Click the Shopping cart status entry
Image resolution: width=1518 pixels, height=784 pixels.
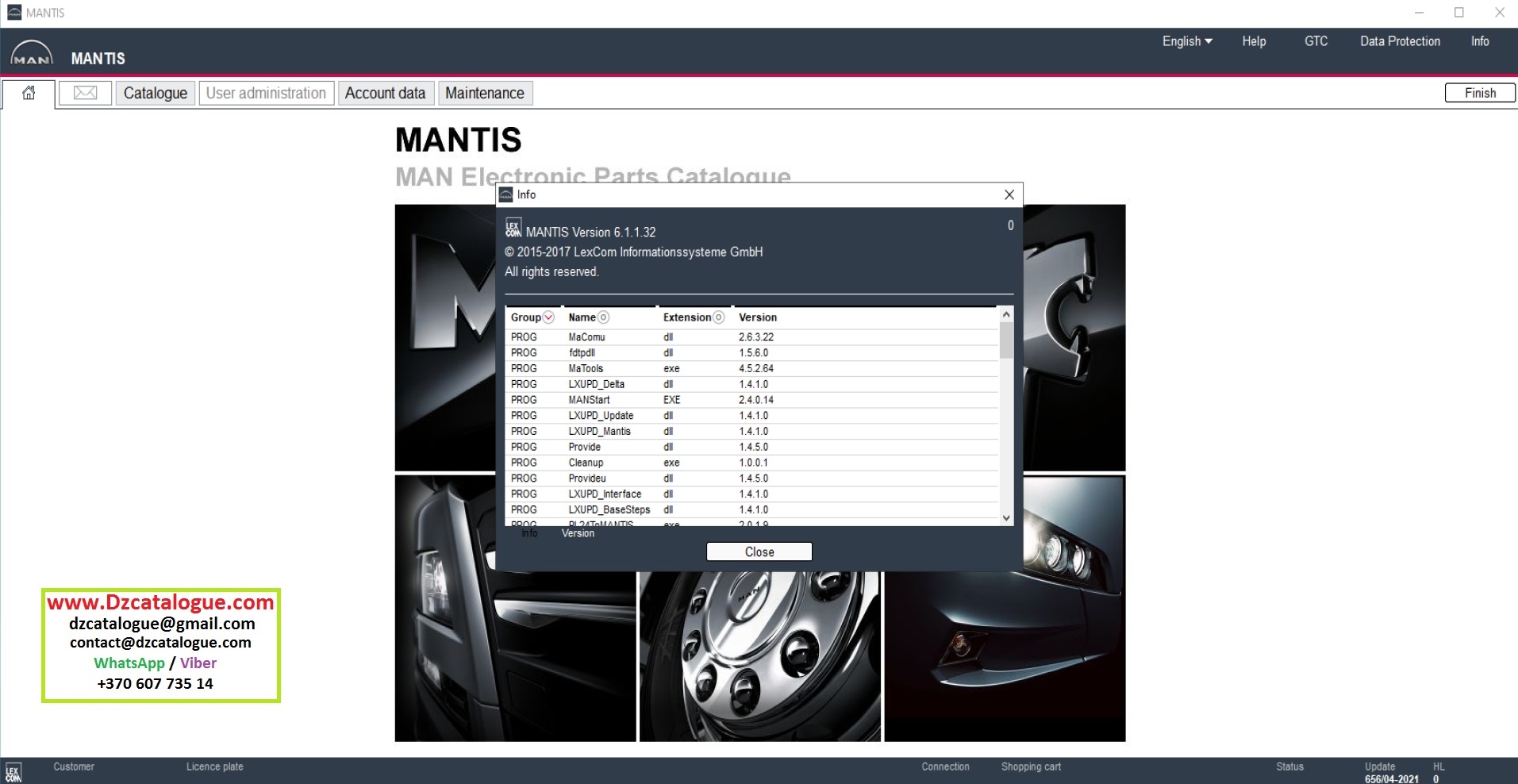click(x=1031, y=767)
